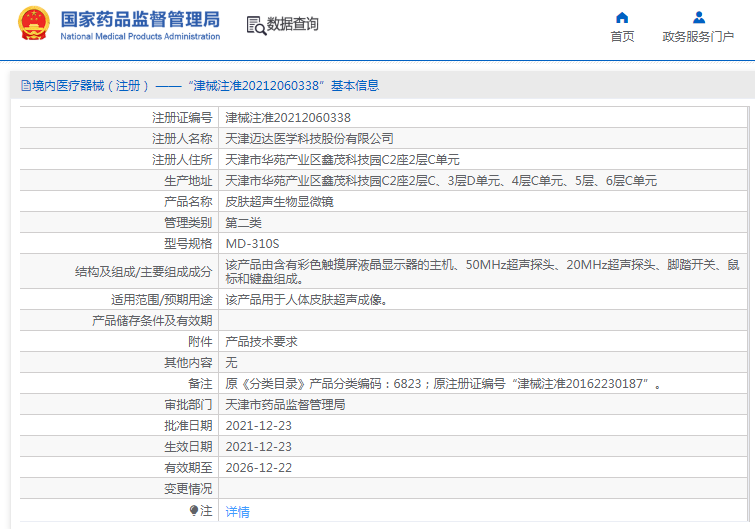Click 备注 row label
This screenshot has height=529, width=755.
click(200, 384)
